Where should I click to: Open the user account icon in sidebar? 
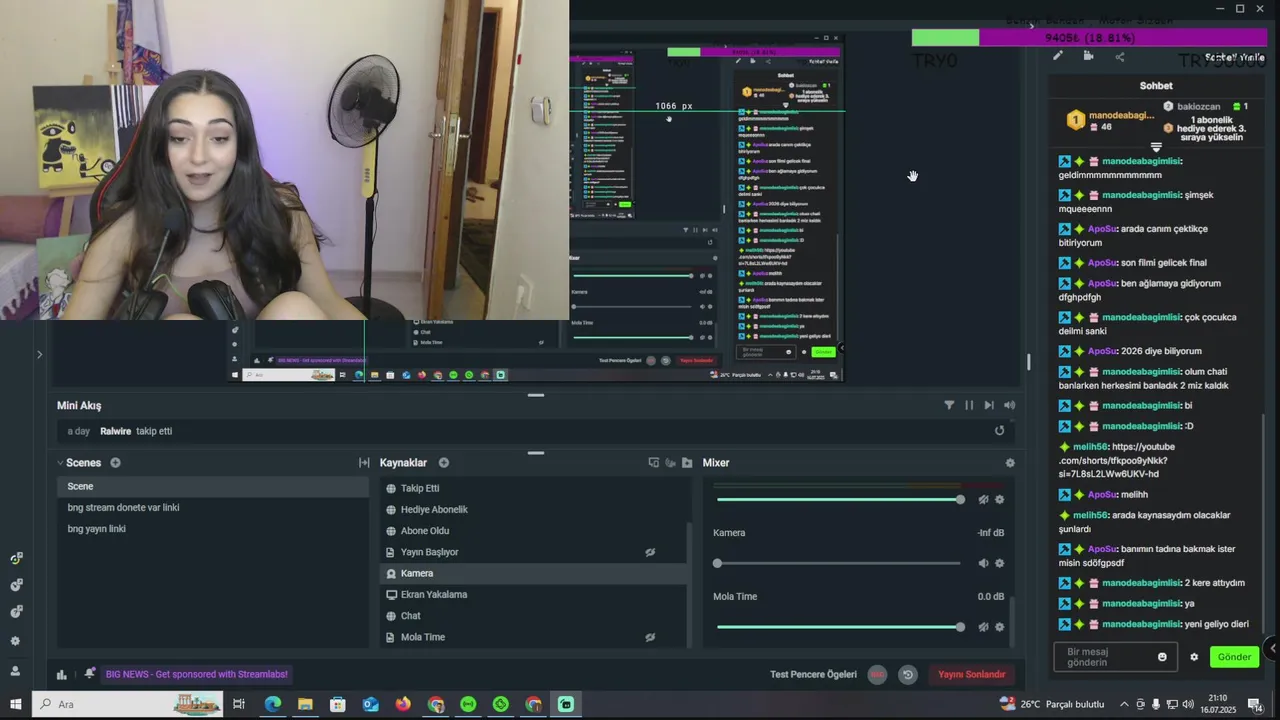[15, 671]
